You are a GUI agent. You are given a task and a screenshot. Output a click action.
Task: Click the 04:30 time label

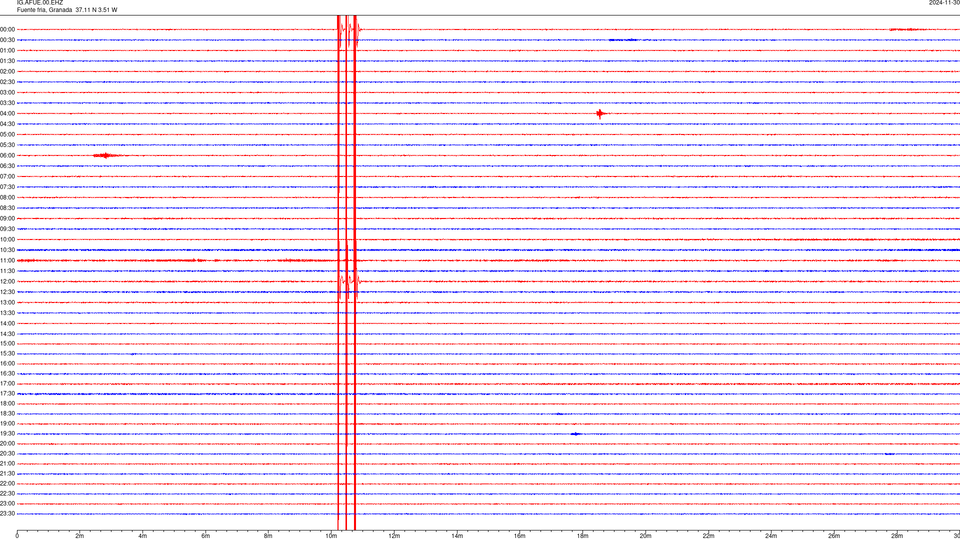point(7,124)
